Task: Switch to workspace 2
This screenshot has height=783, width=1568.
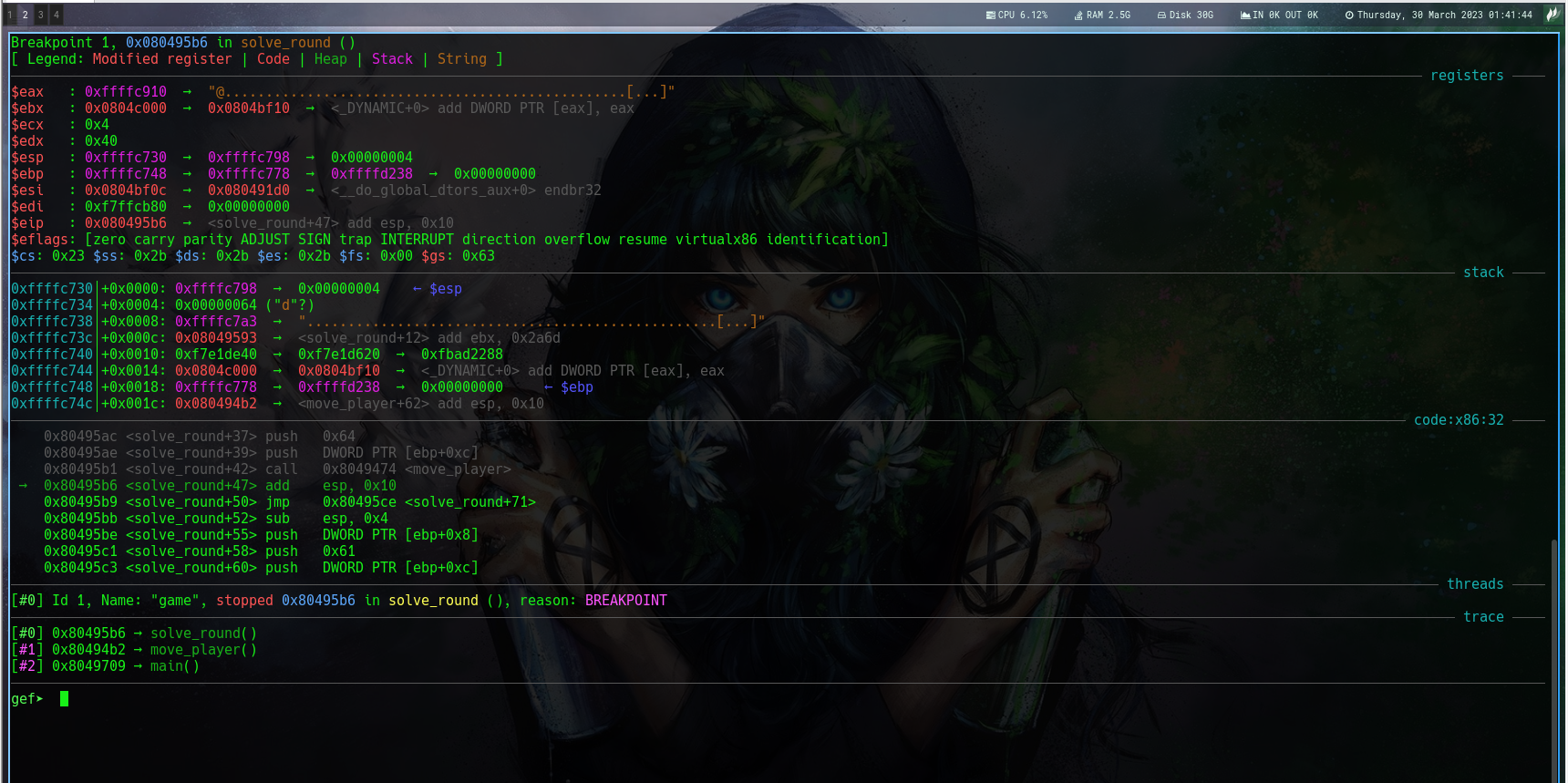Action: tap(26, 15)
